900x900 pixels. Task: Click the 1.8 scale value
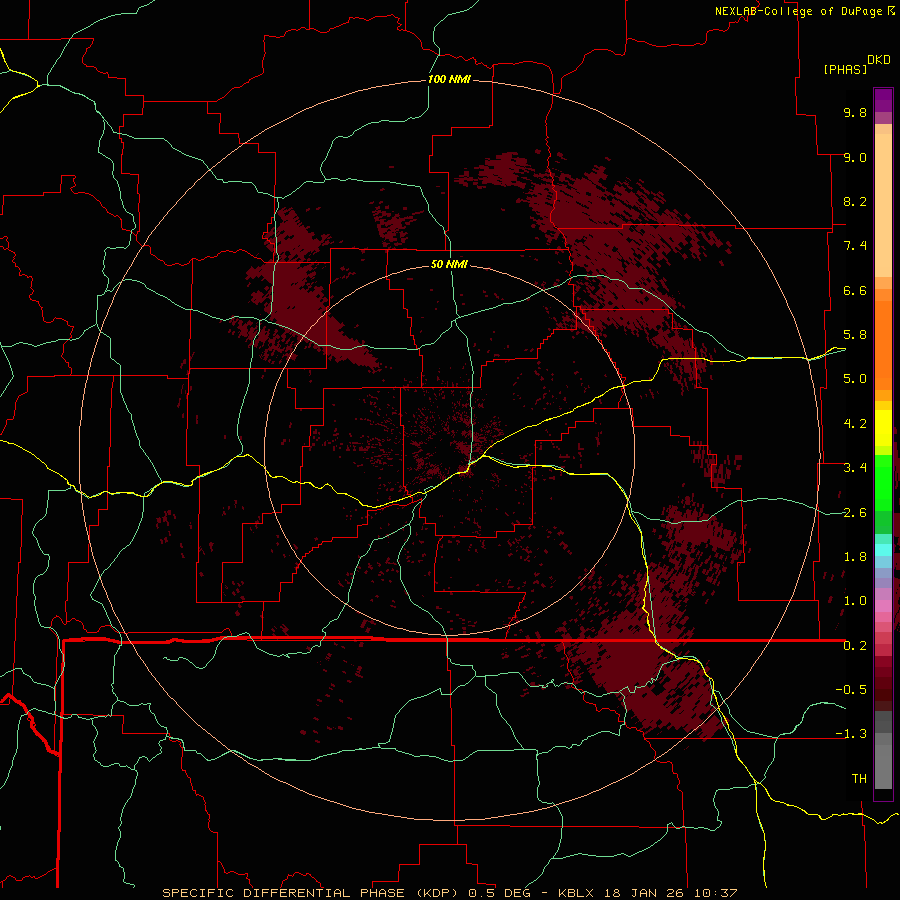pos(855,557)
